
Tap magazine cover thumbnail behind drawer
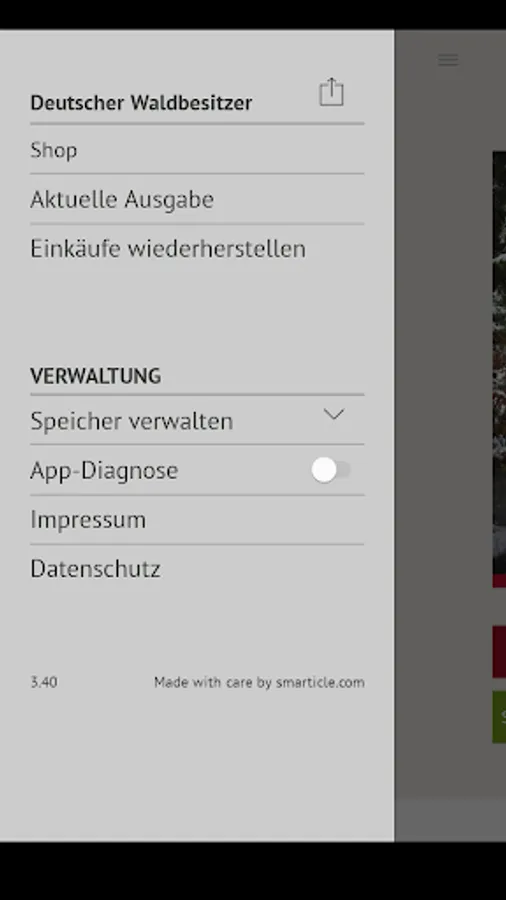(x=499, y=369)
